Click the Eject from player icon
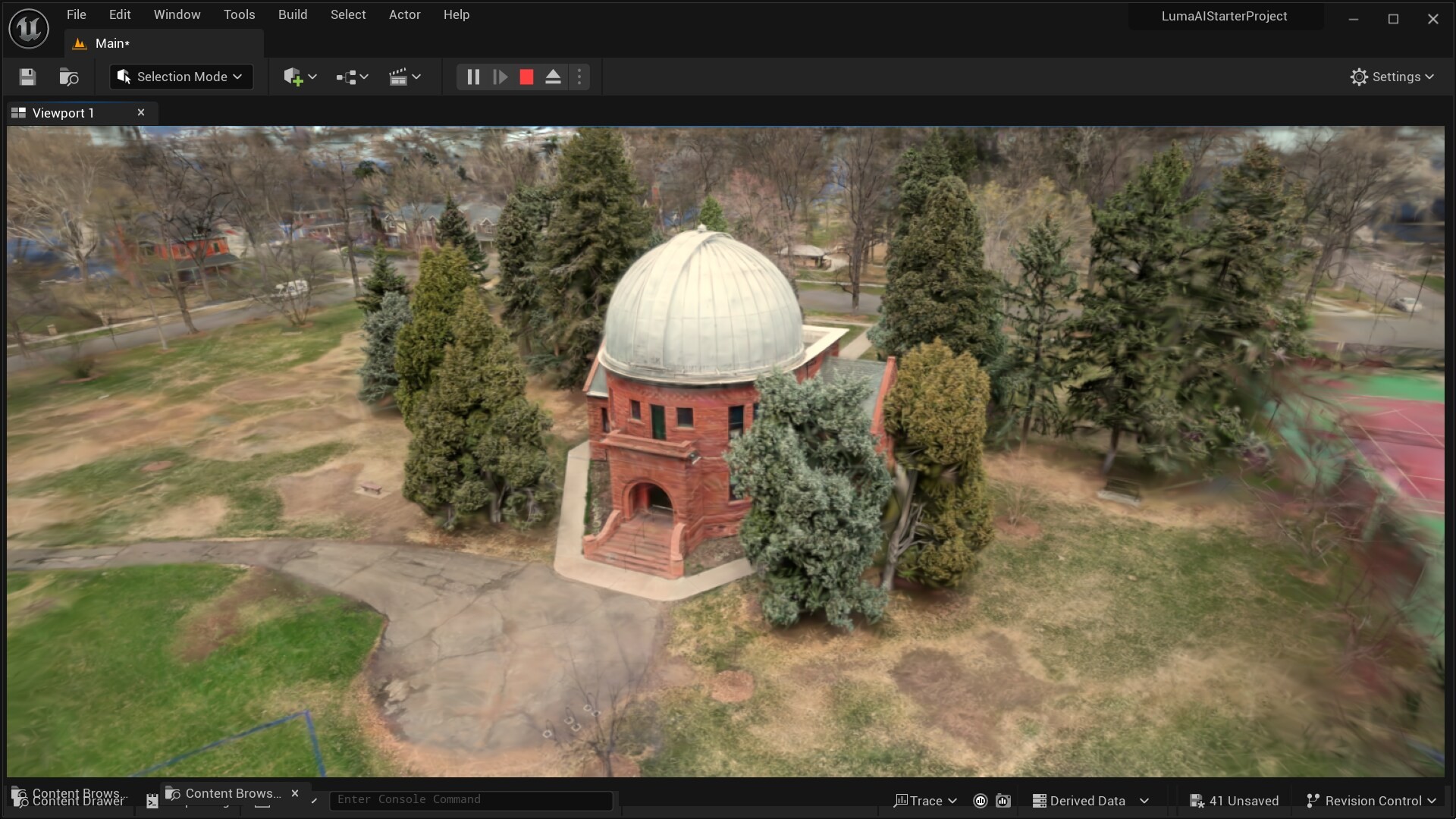 click(x=553, y=77)
